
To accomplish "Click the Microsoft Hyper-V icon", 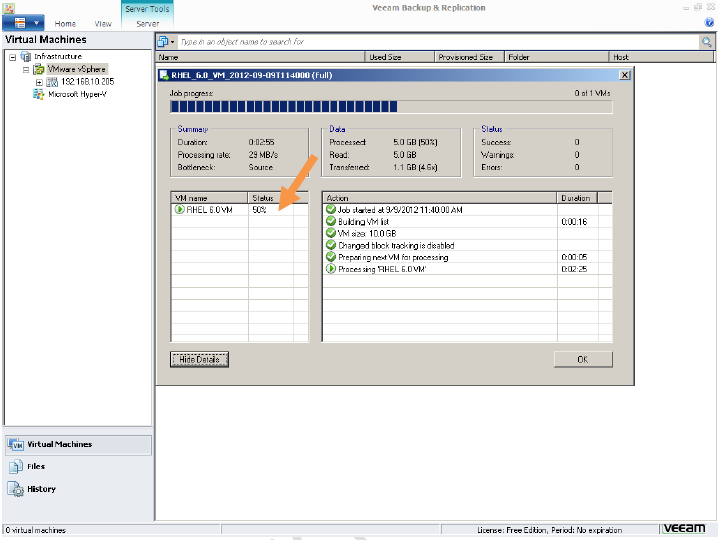I will [x=38, y=94].
